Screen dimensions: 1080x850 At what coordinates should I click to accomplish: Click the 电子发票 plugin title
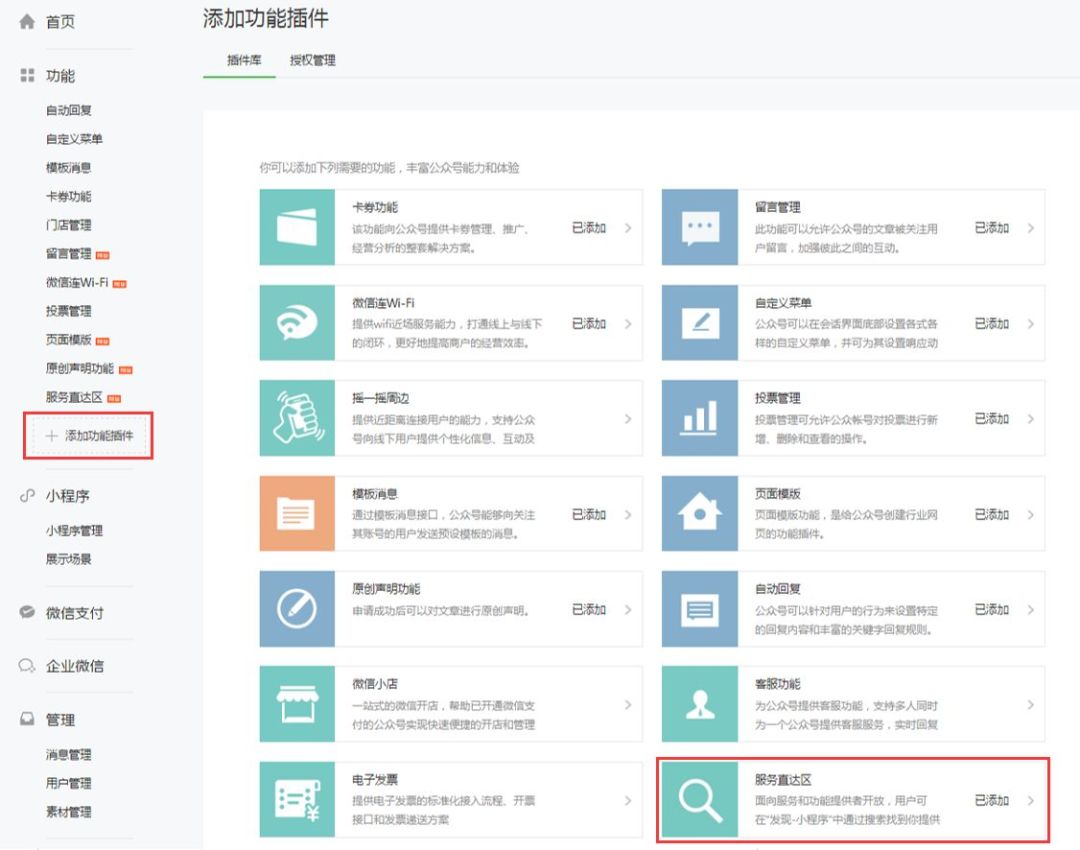tap(375, 780)
